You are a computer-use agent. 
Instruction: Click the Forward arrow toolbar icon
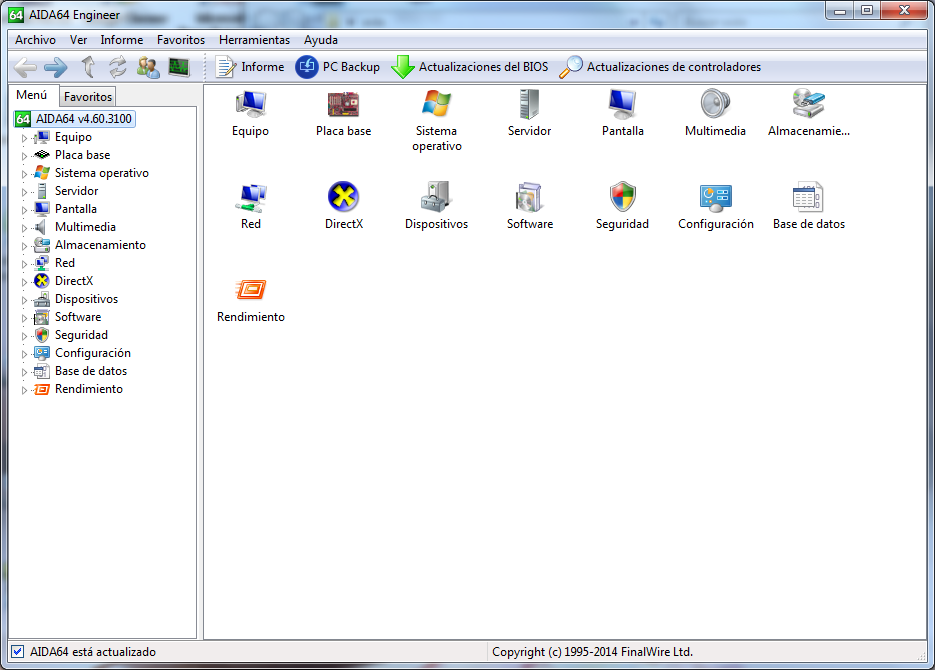tap(56, 67)
